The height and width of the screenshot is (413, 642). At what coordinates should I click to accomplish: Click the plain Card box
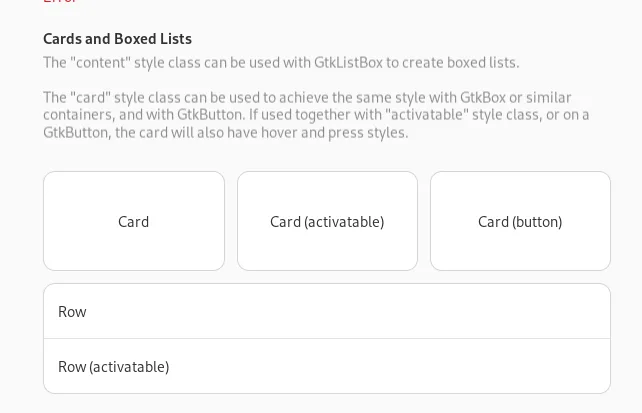(x=134, y=221)
